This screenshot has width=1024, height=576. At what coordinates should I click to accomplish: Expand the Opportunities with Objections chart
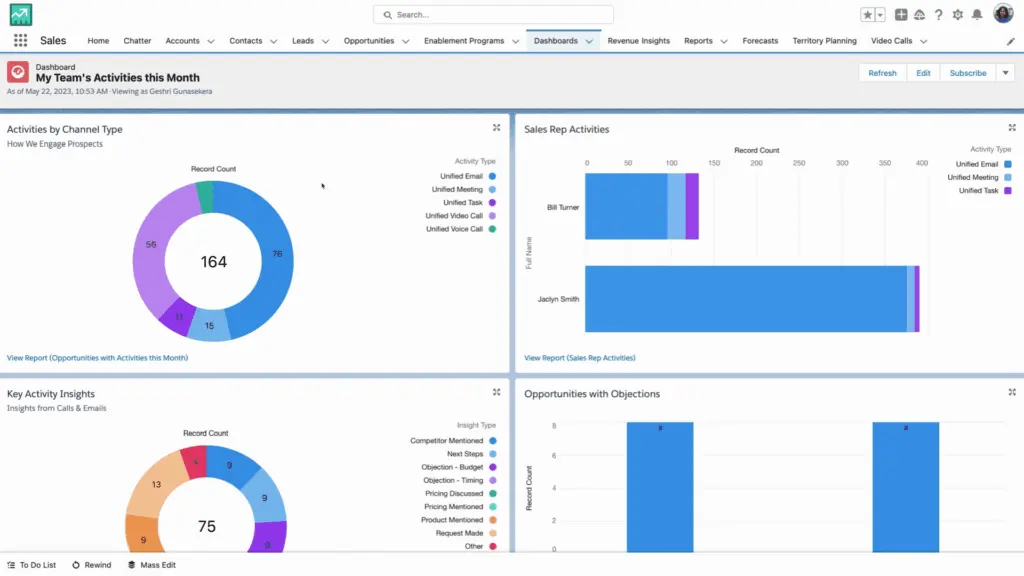[1012, 392]
